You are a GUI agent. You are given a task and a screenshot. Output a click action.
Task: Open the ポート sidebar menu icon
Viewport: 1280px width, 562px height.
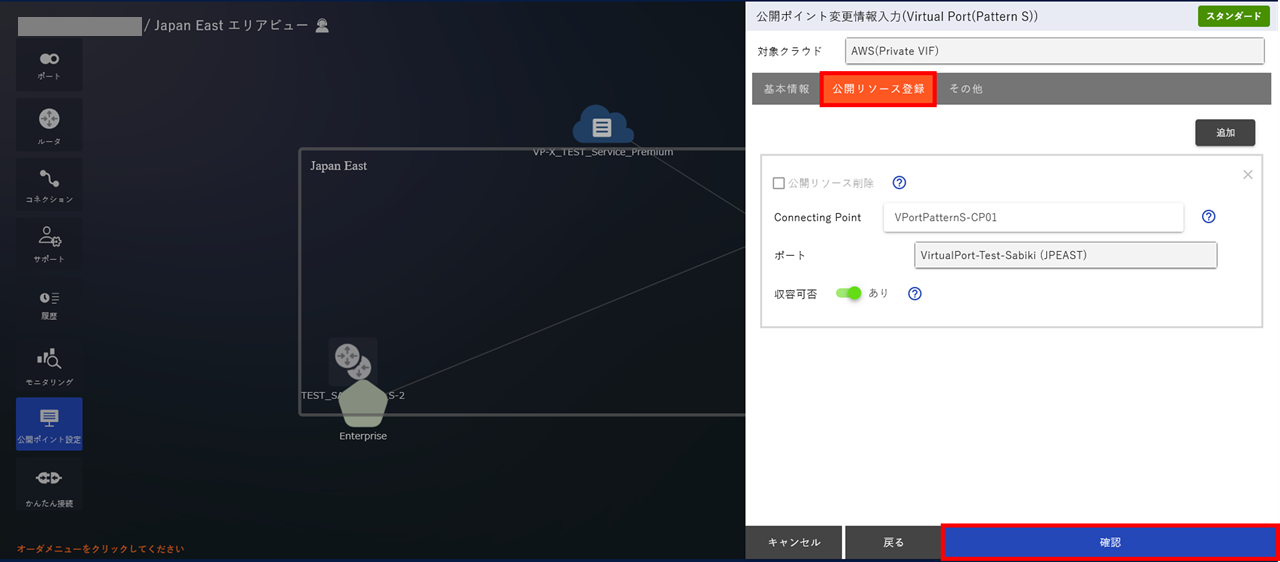pyautogui.click(x=49, y=65)
